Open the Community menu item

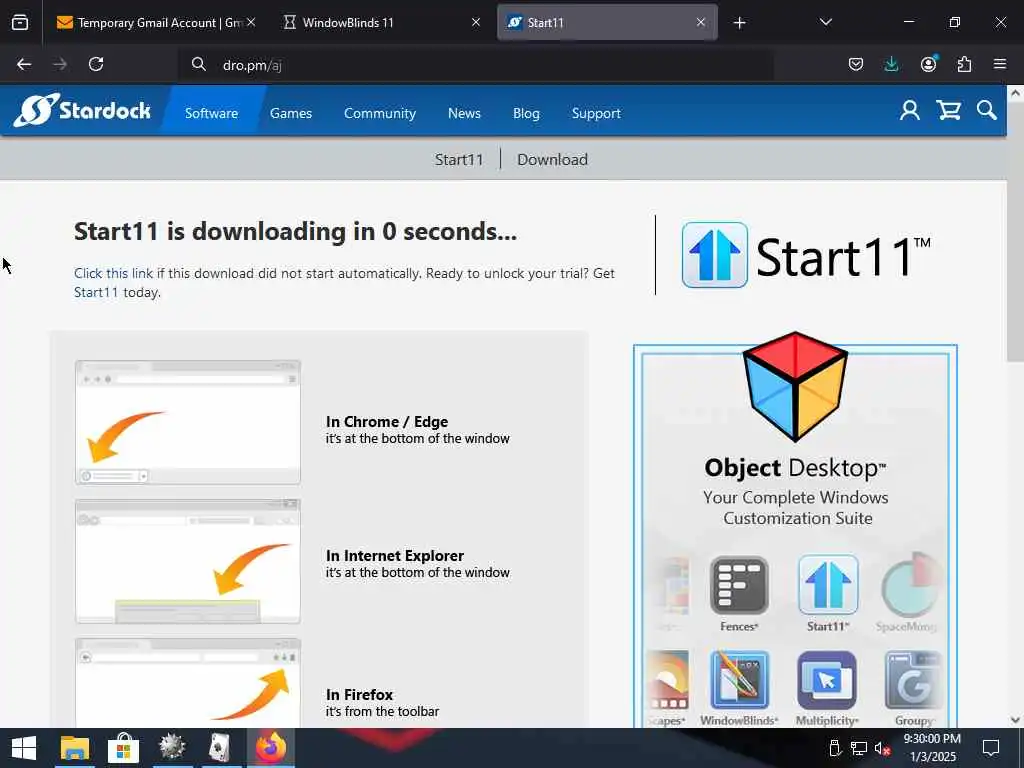[x=379, y=113]
